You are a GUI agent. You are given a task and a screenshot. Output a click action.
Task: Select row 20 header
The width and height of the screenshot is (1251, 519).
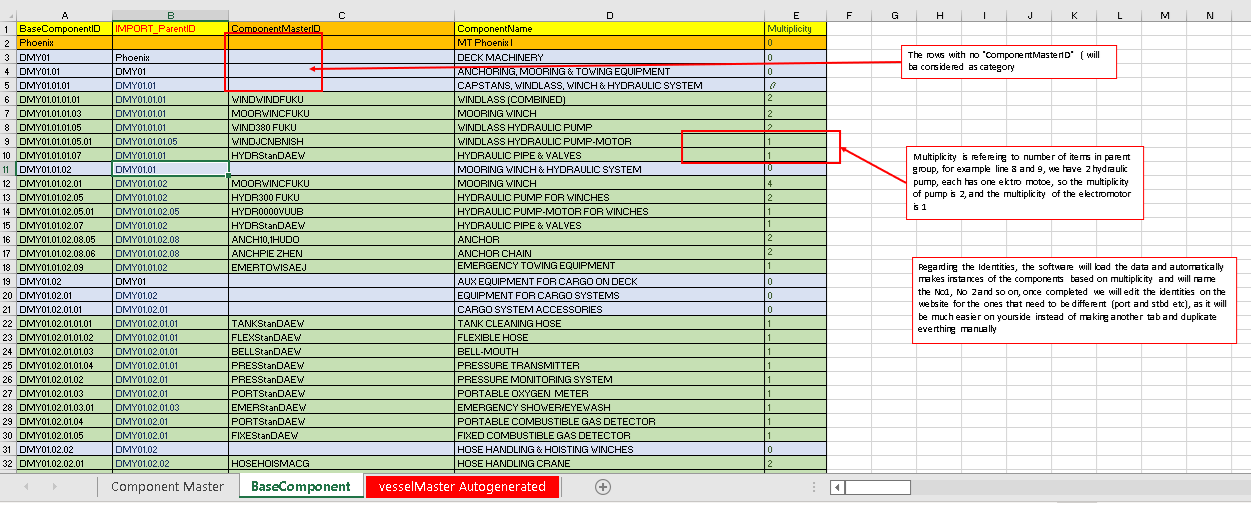point(8,295)
